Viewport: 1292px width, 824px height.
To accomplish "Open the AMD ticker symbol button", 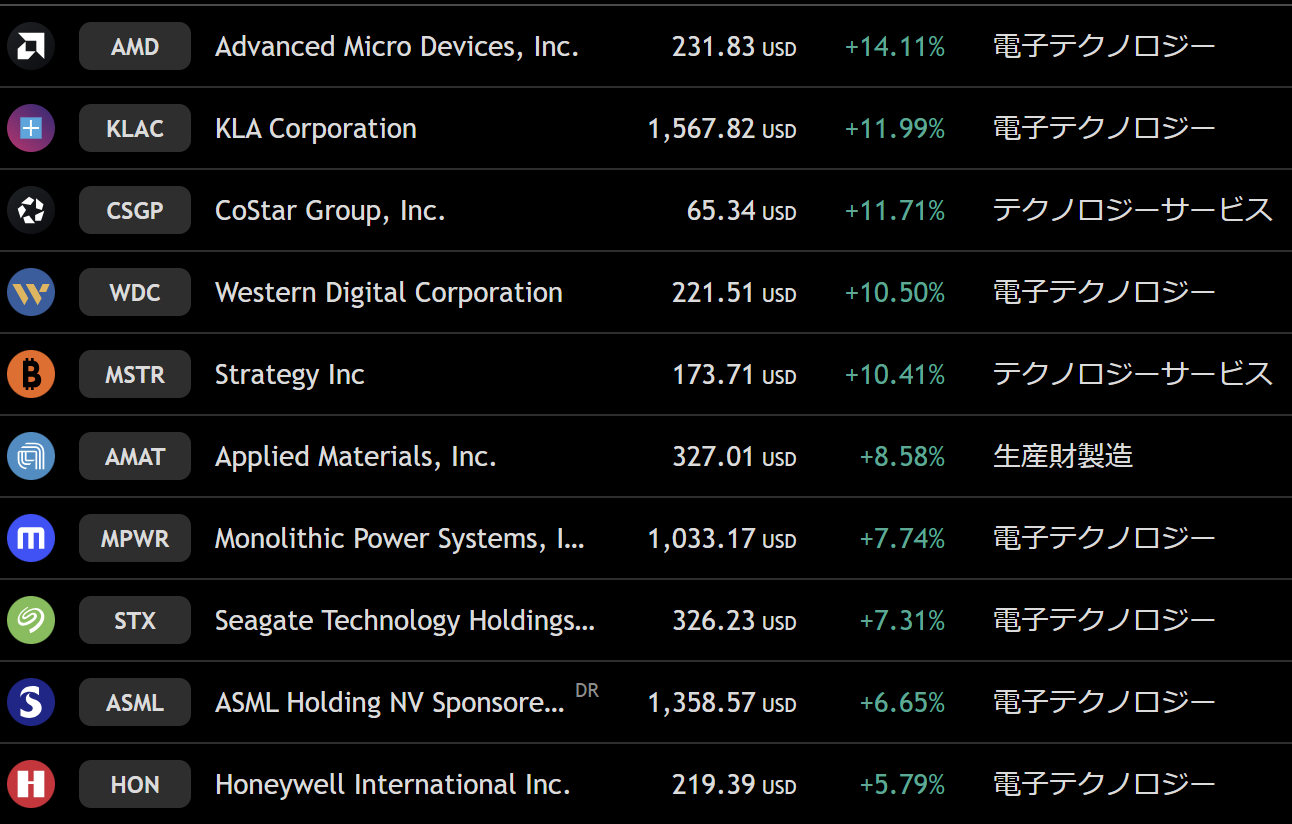I will [x=135, y=46].
